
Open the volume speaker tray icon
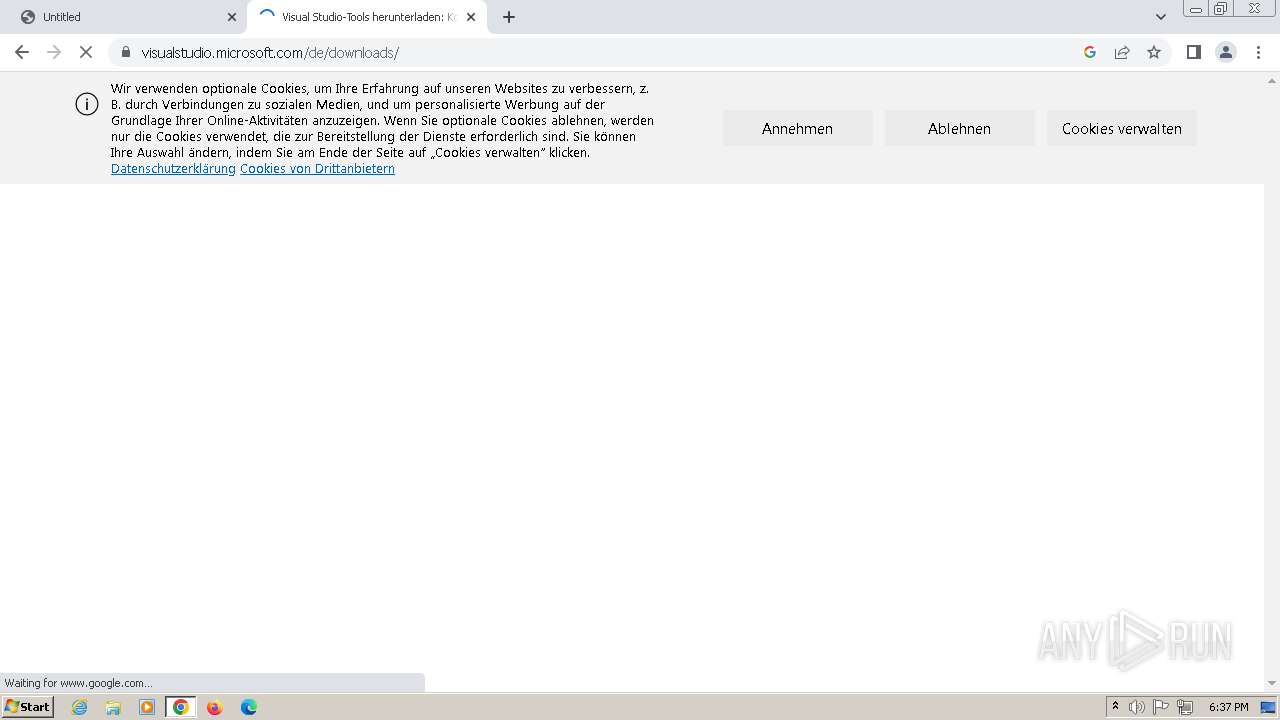1137,707
